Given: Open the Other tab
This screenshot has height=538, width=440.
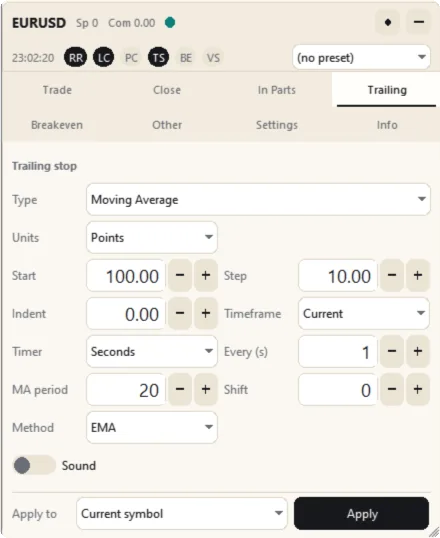Looking at the screenshot, I should pos(167,125).
